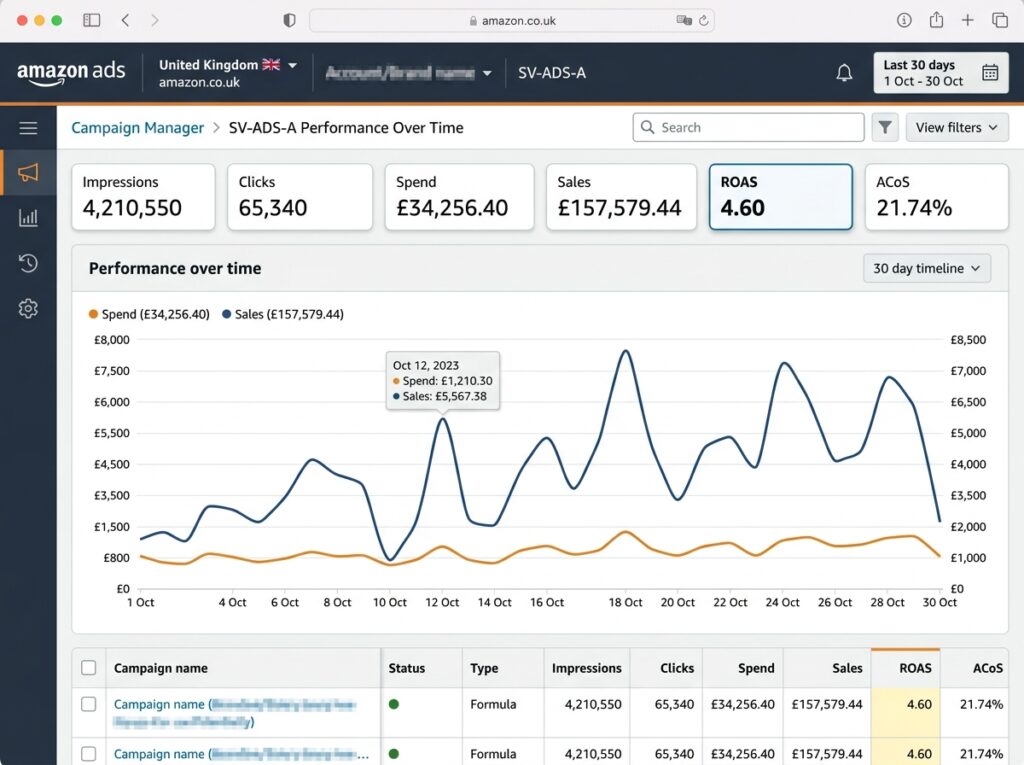Open the bar chart reports sidebar icon
The height and width of the screenshot is (765, 1024).
pyautogui.click(x=28, y=218)
